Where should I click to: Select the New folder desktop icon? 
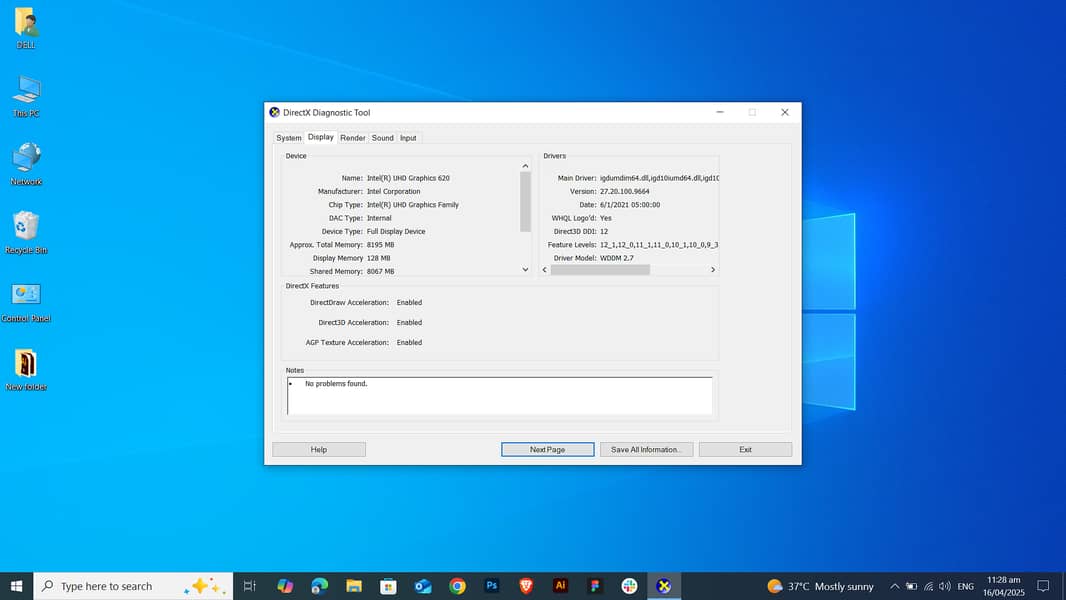click(26, 370)
